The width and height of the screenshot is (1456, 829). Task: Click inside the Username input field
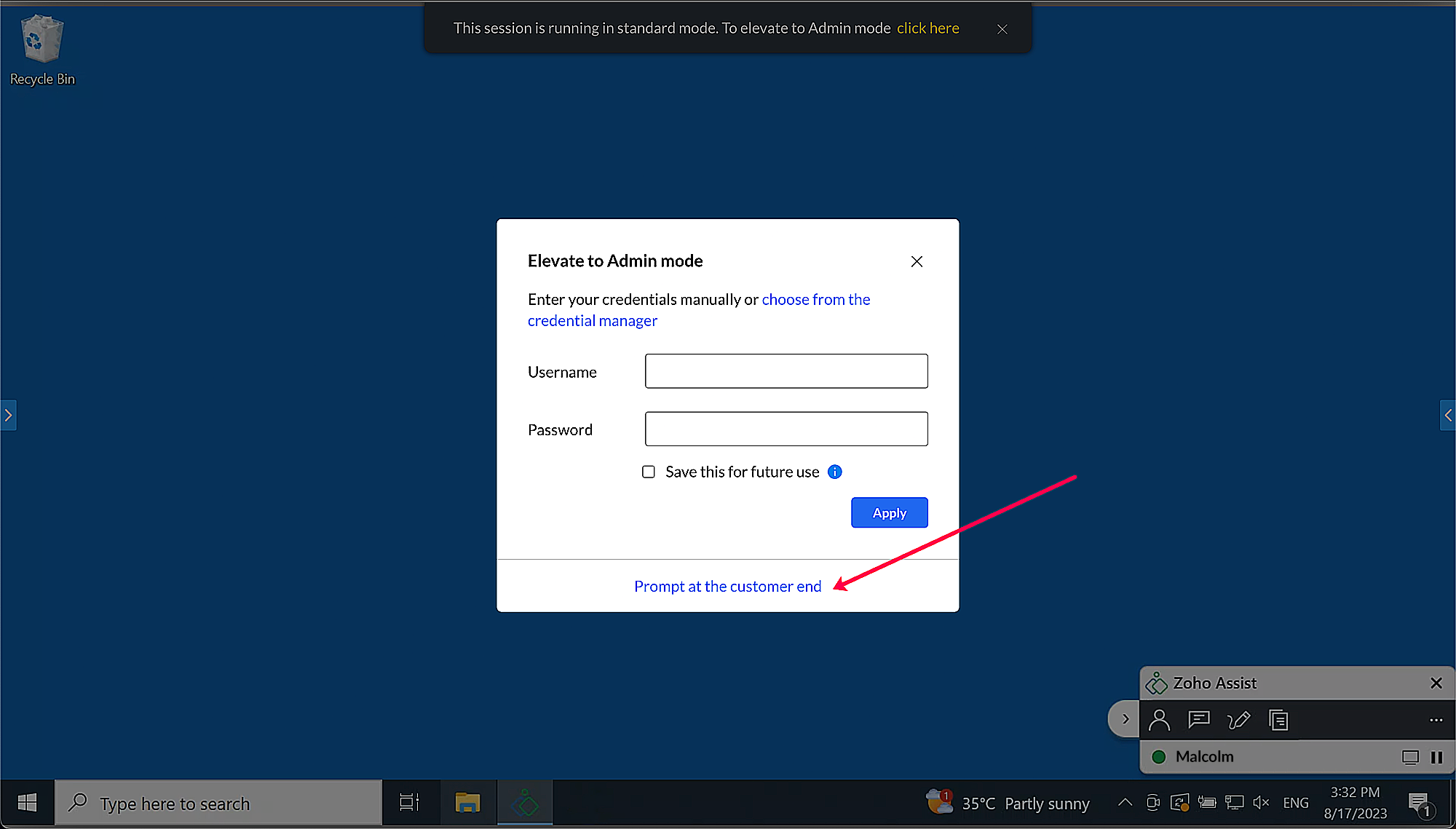[x=786, y=371]
